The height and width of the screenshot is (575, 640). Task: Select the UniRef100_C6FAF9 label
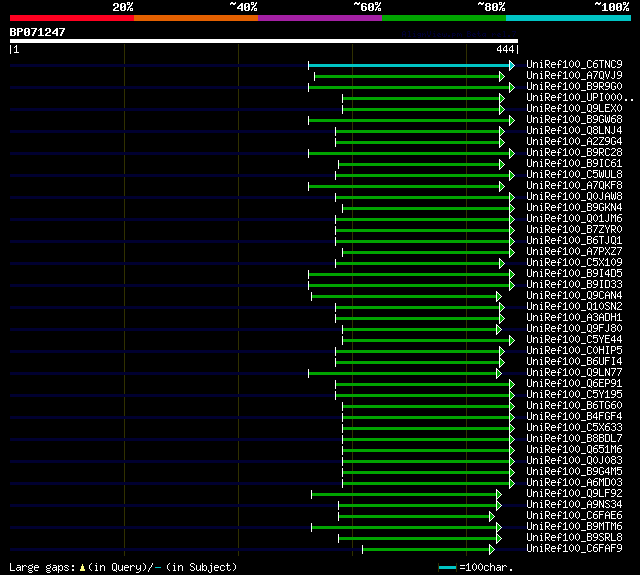tap(574, 549)
